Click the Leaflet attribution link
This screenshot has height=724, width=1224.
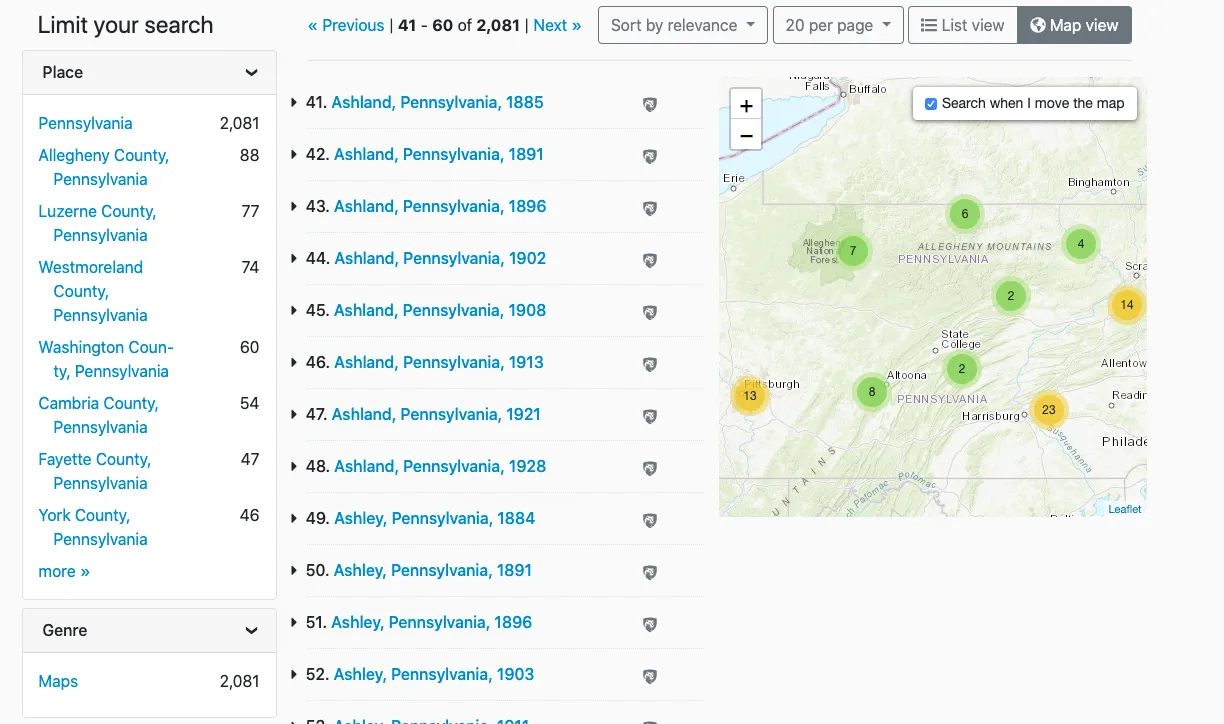(x=1124, y=509)
